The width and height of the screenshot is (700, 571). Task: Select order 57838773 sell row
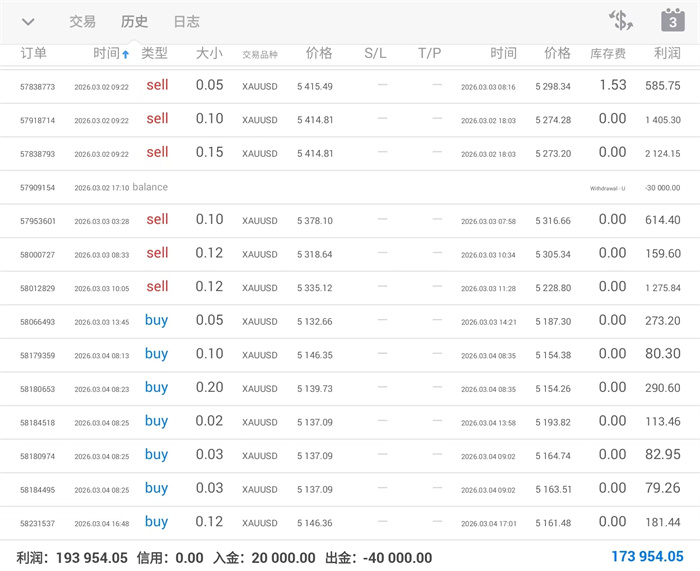click(x=350, y=86)
